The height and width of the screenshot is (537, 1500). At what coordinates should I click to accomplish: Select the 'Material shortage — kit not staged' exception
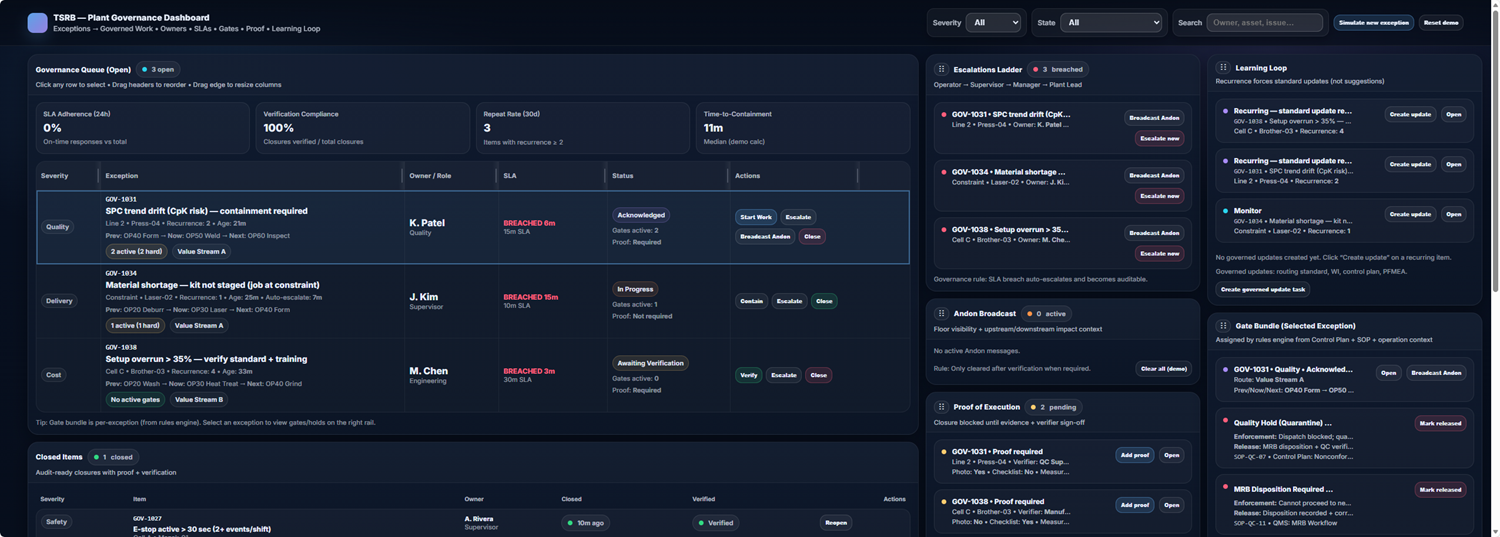pyautogui.click(x=472, y=301)
